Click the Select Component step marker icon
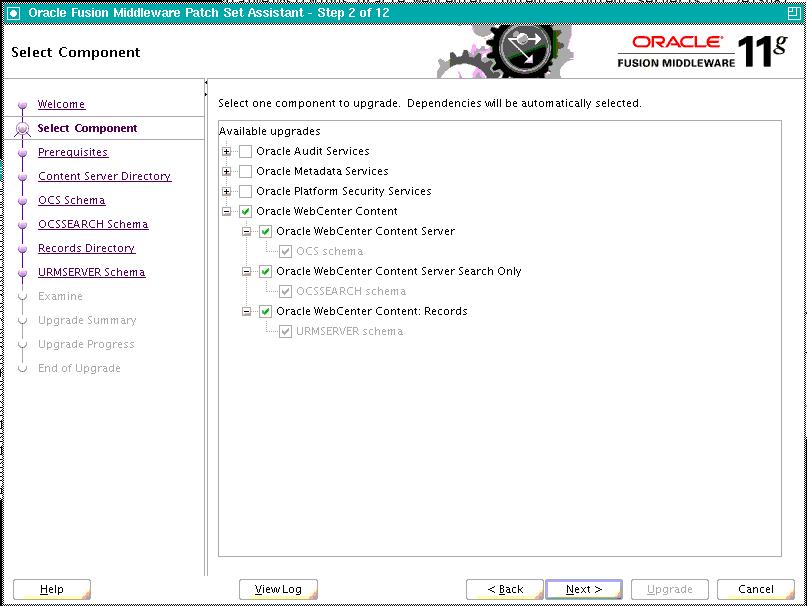This screenshot has height=606, width=807. (23, 129)
